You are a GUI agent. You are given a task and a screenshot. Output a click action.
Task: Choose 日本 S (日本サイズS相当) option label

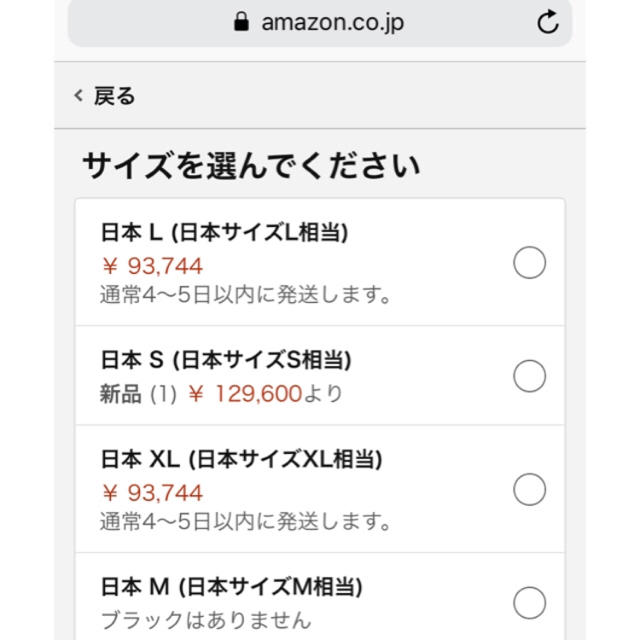pos(226,360)
